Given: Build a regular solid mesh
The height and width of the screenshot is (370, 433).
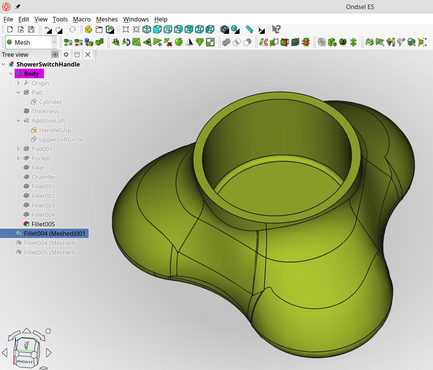Looking at the screenshot, I should coord(99,42).
